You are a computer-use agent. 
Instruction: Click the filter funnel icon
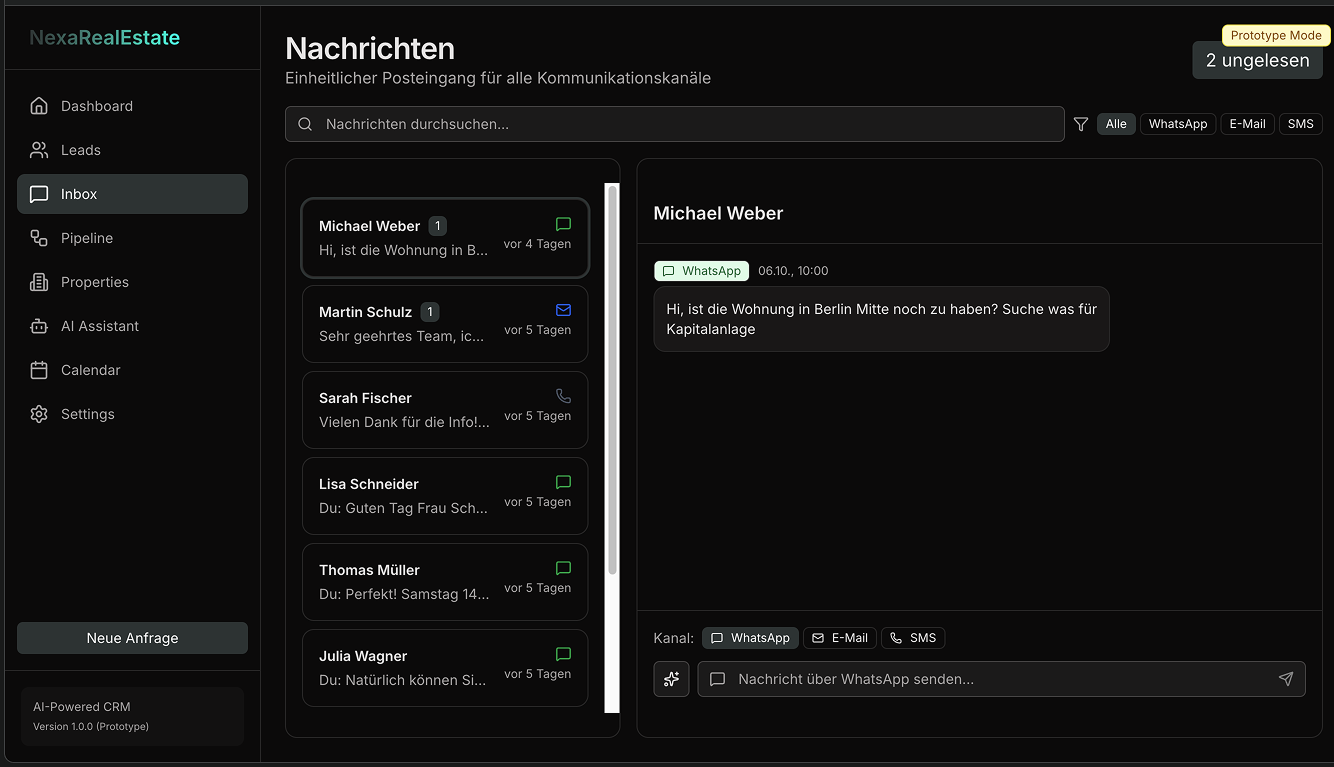click(x=1081, y=124)
